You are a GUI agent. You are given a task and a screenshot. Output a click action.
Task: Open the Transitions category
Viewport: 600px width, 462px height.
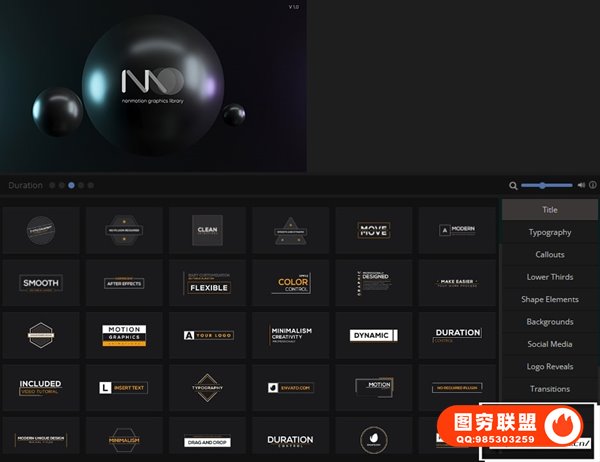[549, 389]
